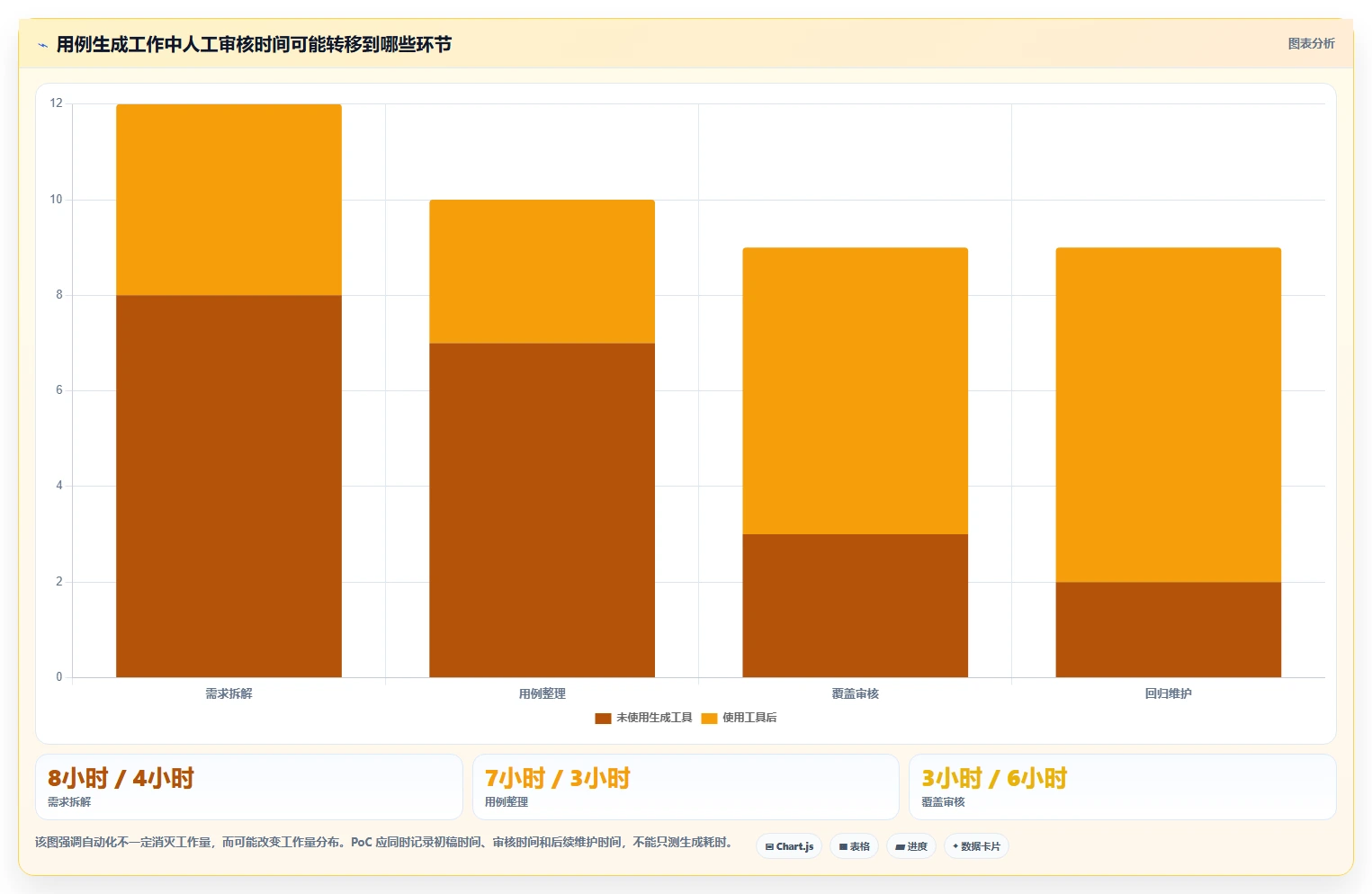Click the orange segment of the 回归维护 bar
This screenshot has width=1372, height=894.
click(1168, 415)
